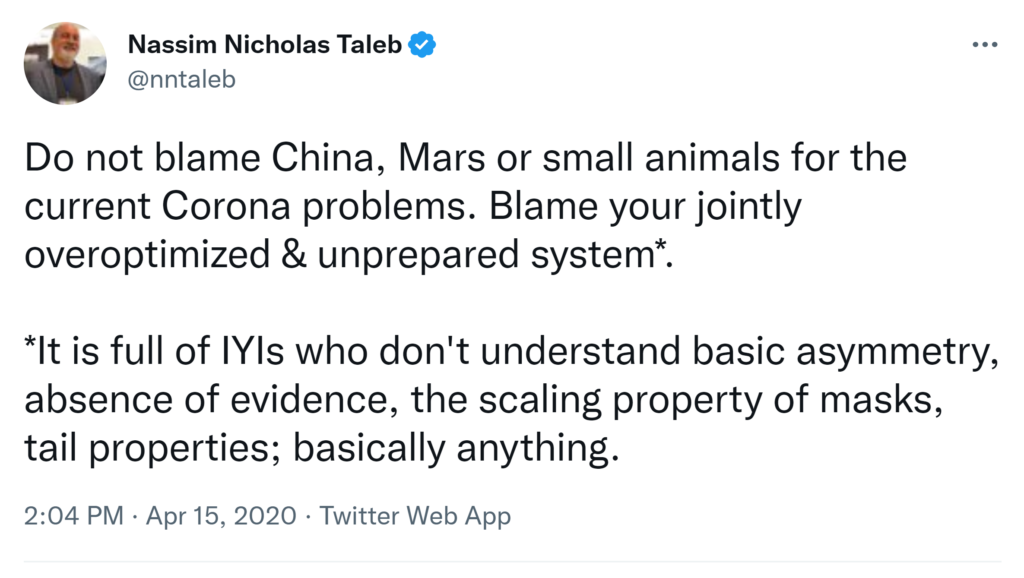Click the Apr 15, 2020 date

[221, 516]
